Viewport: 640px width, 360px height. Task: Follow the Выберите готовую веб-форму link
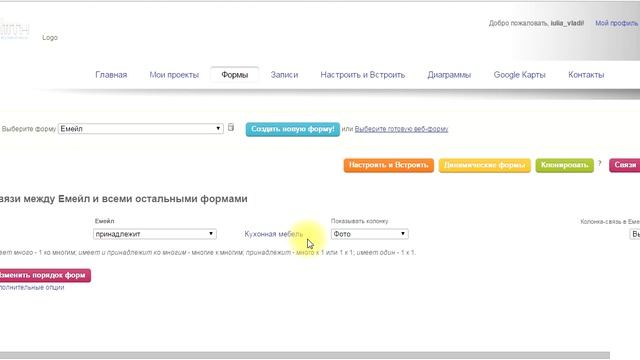(x=401, y=129)
